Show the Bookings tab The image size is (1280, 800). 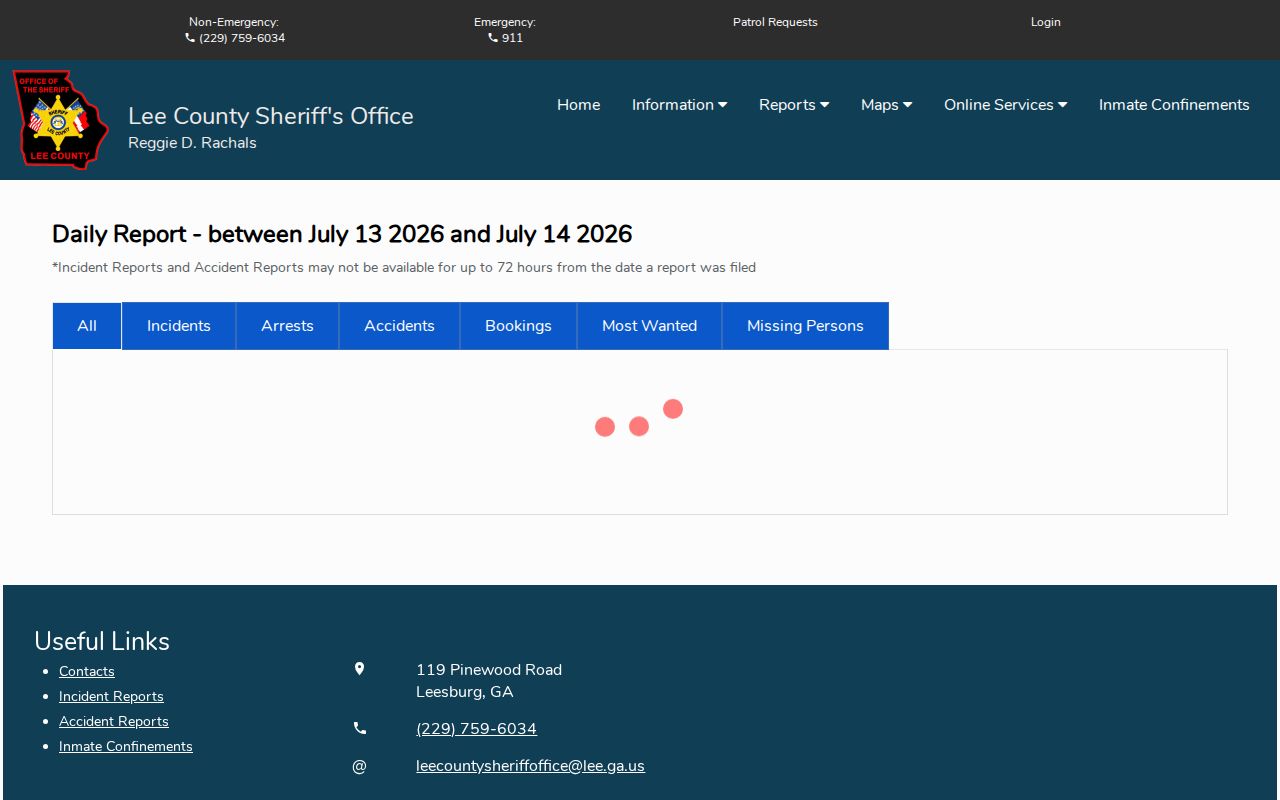(518, 326)
